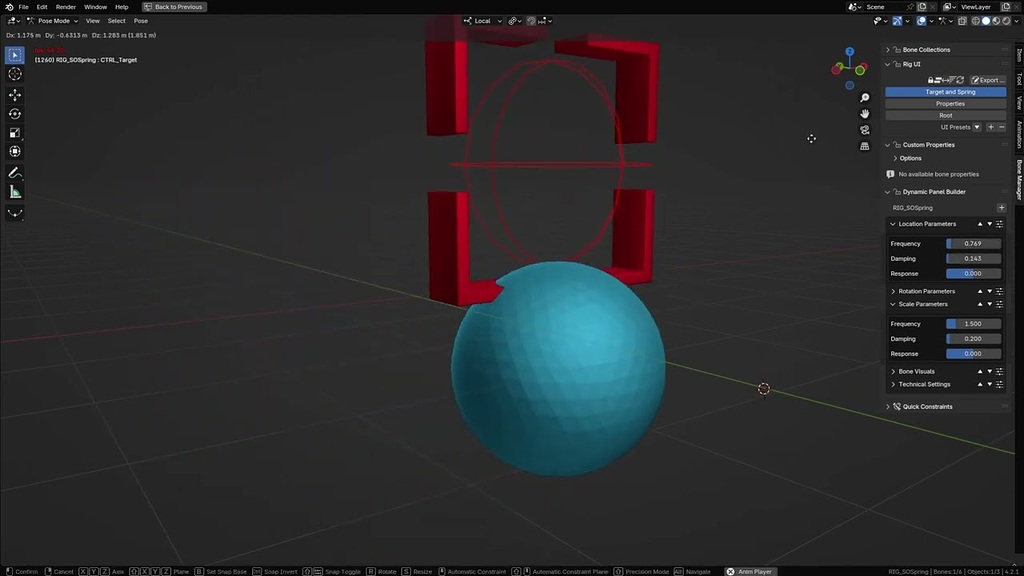
Task: Click the Blender logo menu icon
Action: point(9,7)
